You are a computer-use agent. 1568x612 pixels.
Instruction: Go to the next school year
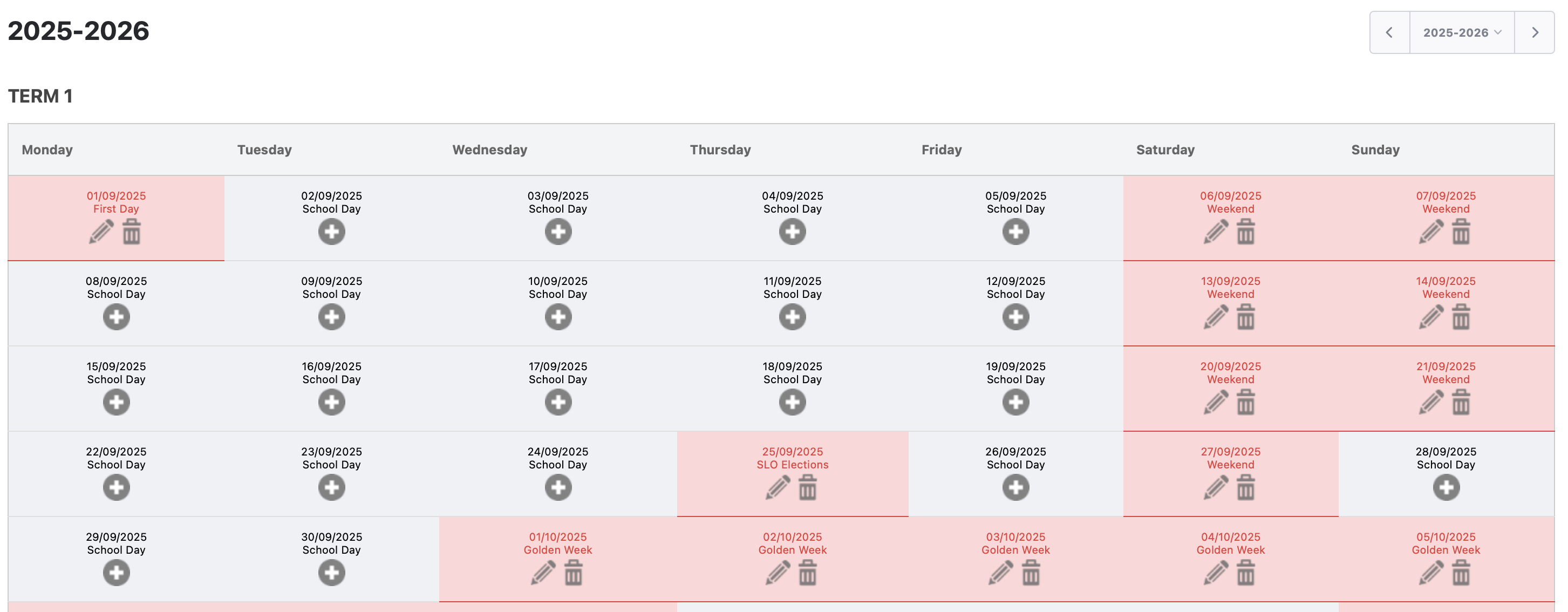[1535, 33]
